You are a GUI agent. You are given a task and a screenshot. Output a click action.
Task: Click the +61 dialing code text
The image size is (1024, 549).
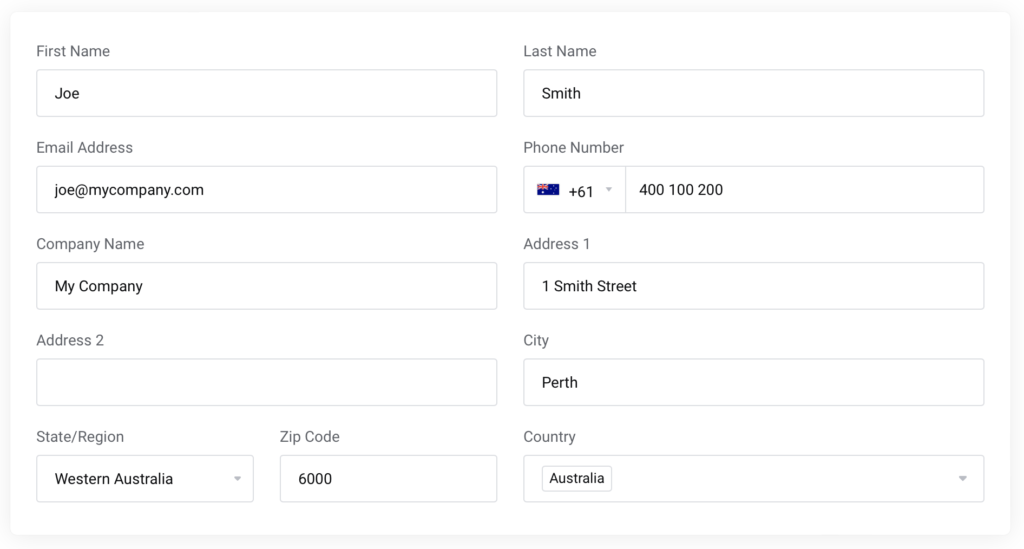(581, 191)
